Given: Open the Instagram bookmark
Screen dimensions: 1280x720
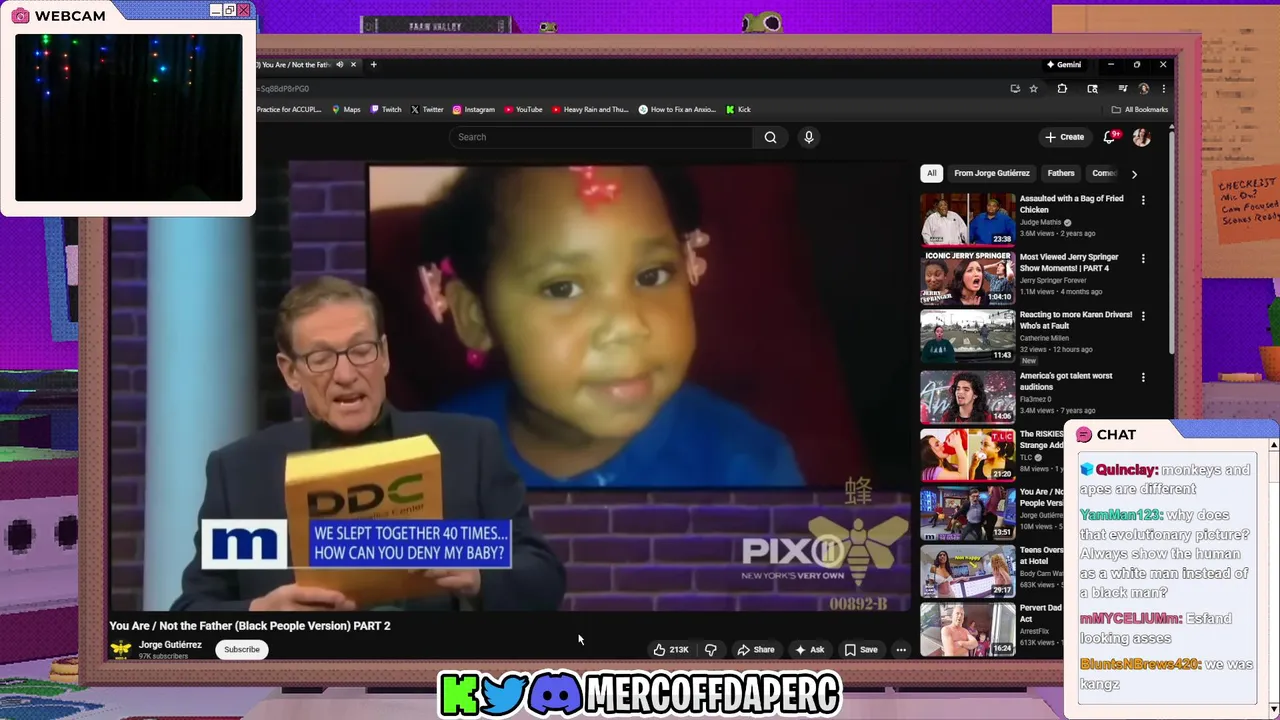Looking at the screenshot, I should pyautogui.click(x=473, y=110).
